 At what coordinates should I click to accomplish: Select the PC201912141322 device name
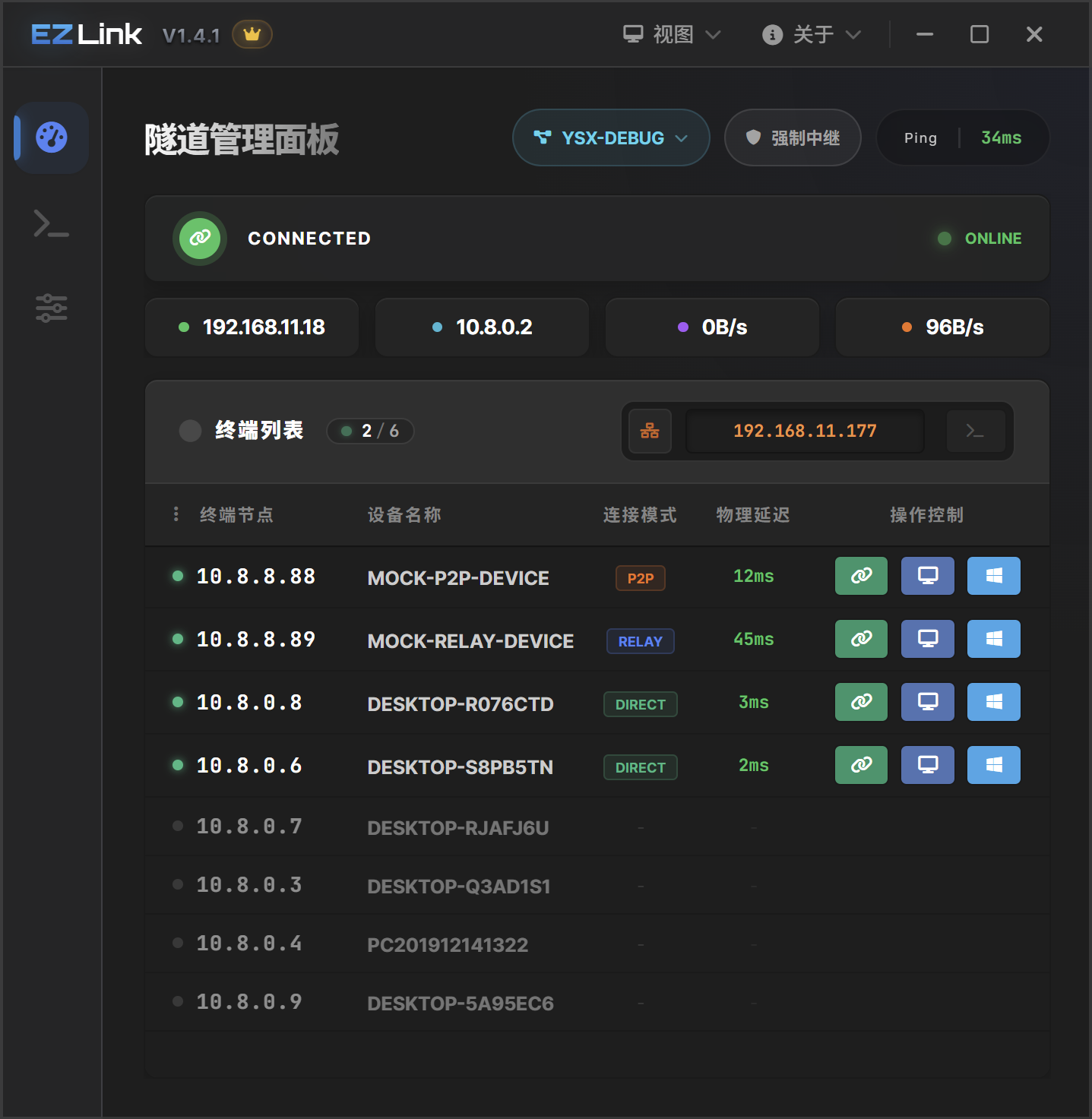point(448,945)
